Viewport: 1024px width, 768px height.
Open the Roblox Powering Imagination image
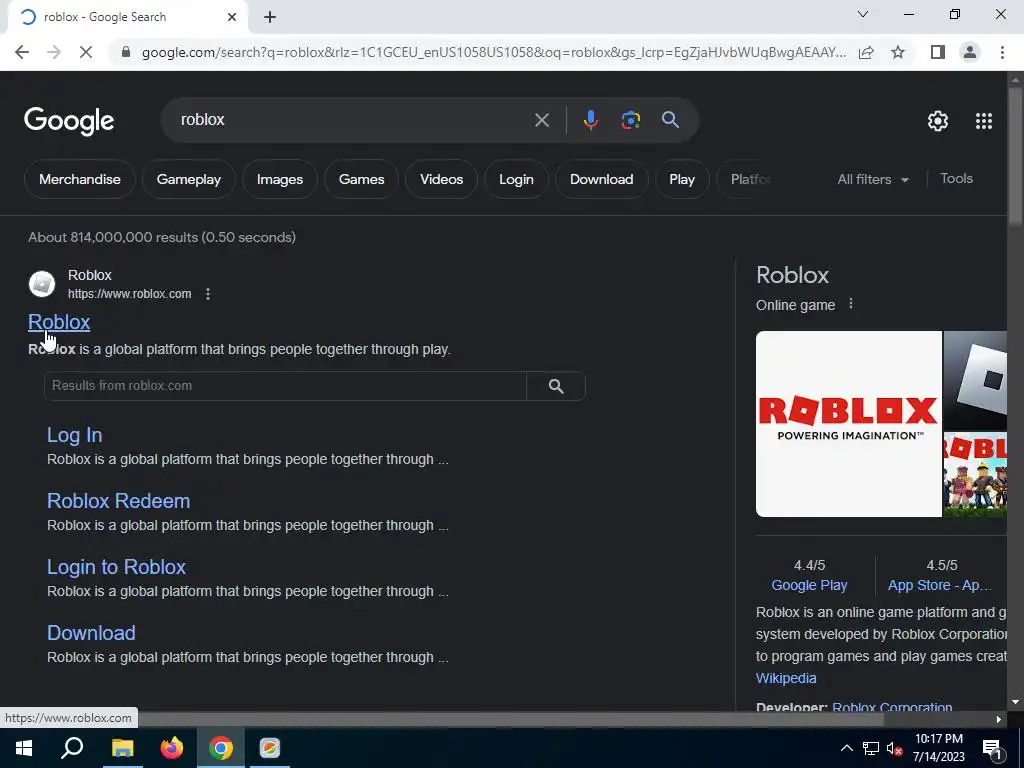[848, 424]
